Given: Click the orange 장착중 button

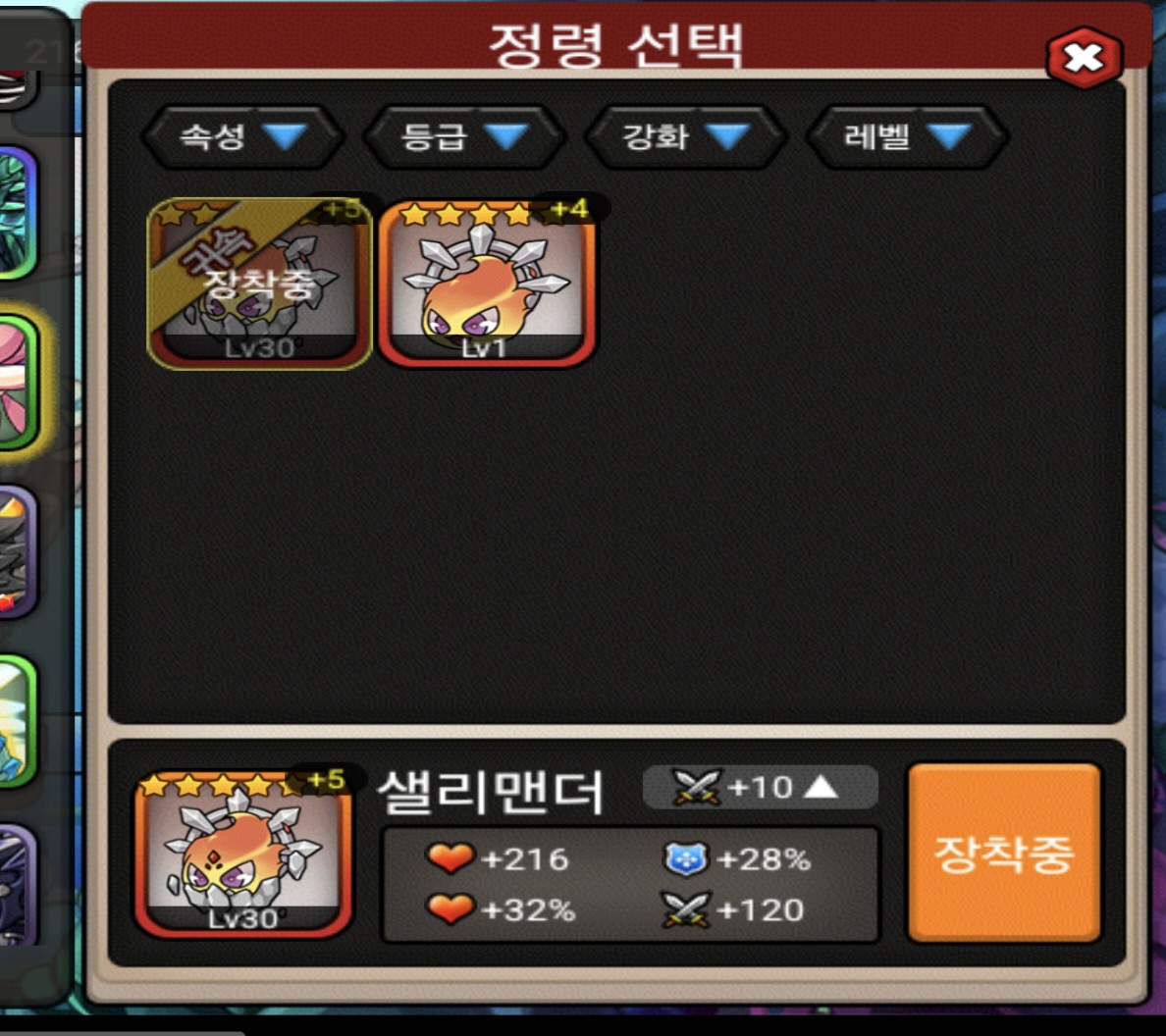Looking at the screenshot, I should tap(1004, 853).
